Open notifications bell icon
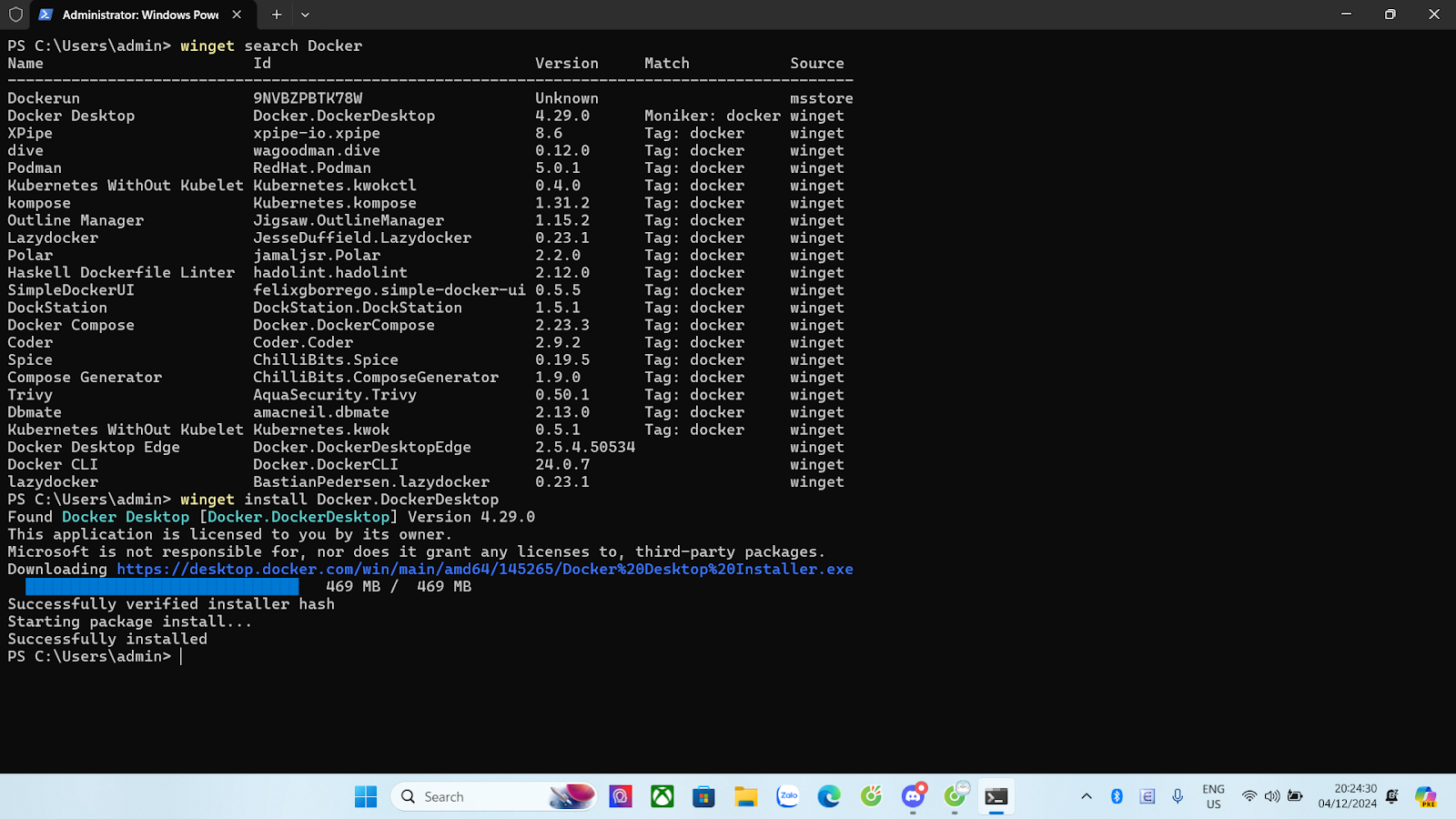 tap(1392, 796)
